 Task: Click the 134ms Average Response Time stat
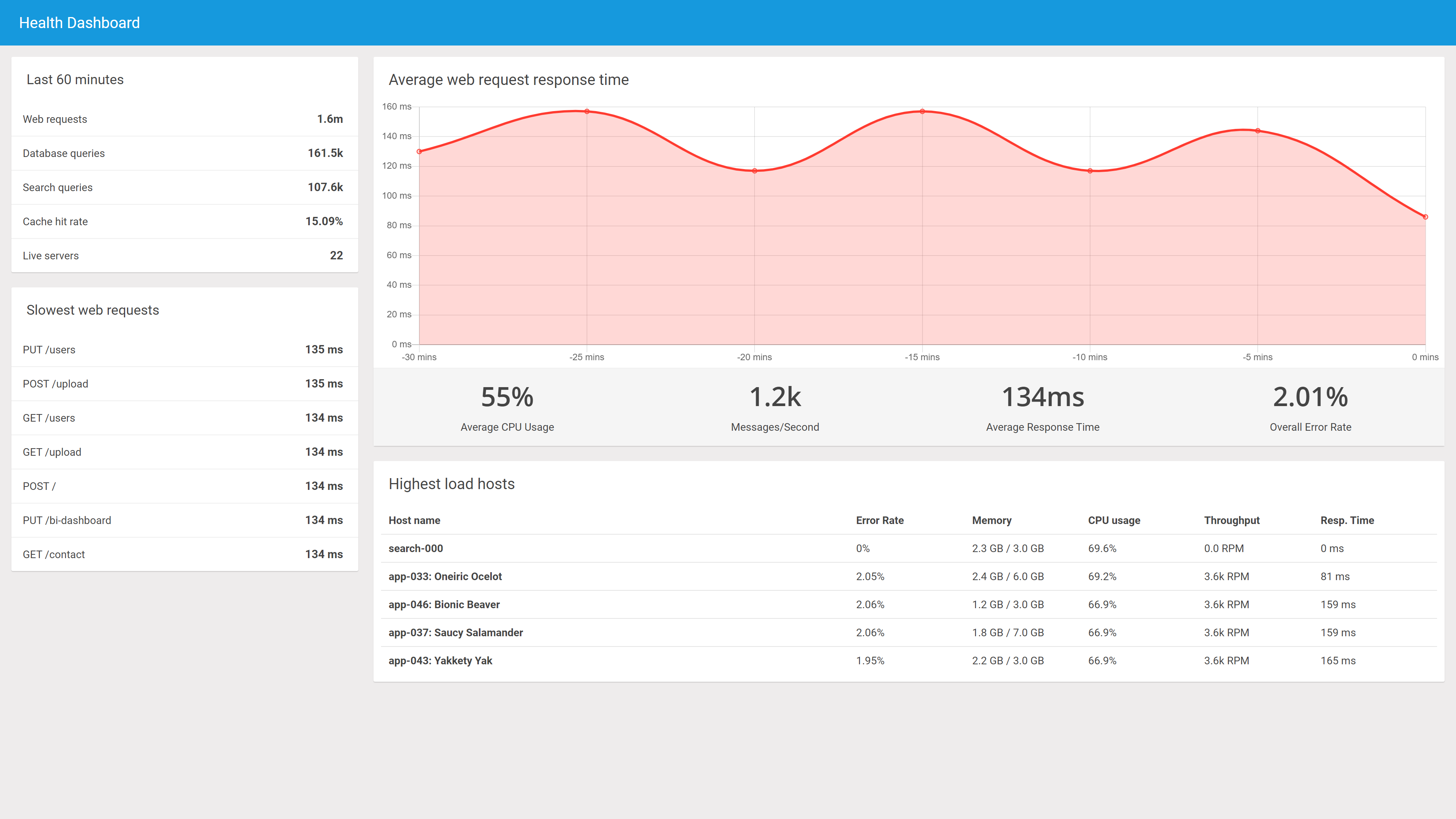[x=1043, y=408]
